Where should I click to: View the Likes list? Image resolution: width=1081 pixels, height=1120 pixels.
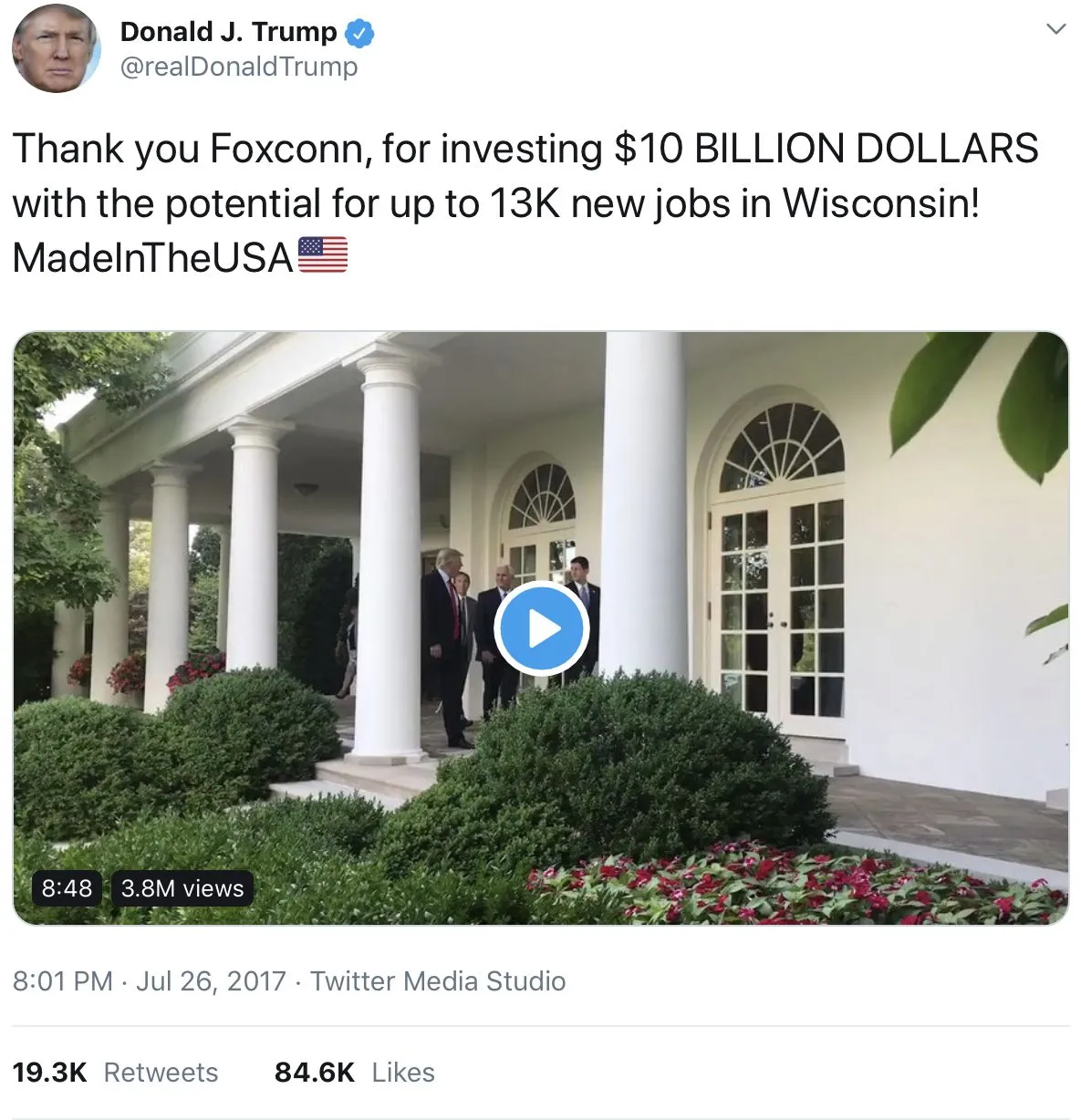(x=403, y=1073)
